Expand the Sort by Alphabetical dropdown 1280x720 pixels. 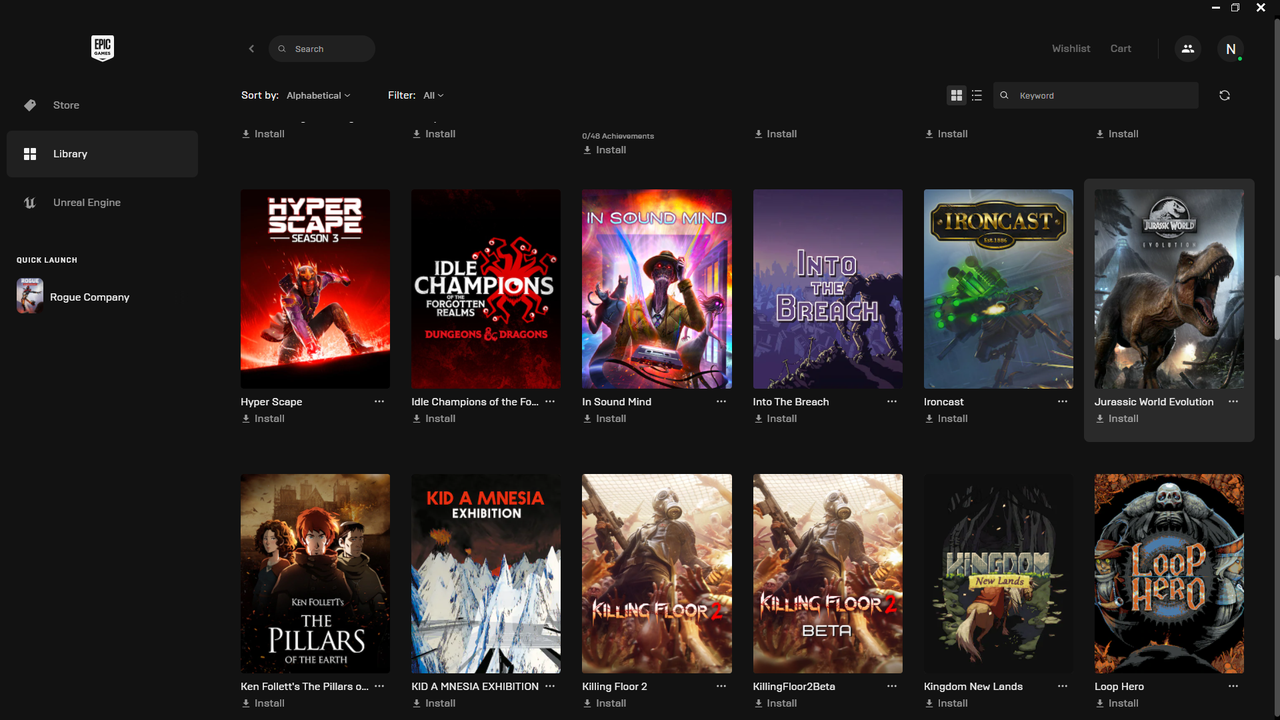318,95
